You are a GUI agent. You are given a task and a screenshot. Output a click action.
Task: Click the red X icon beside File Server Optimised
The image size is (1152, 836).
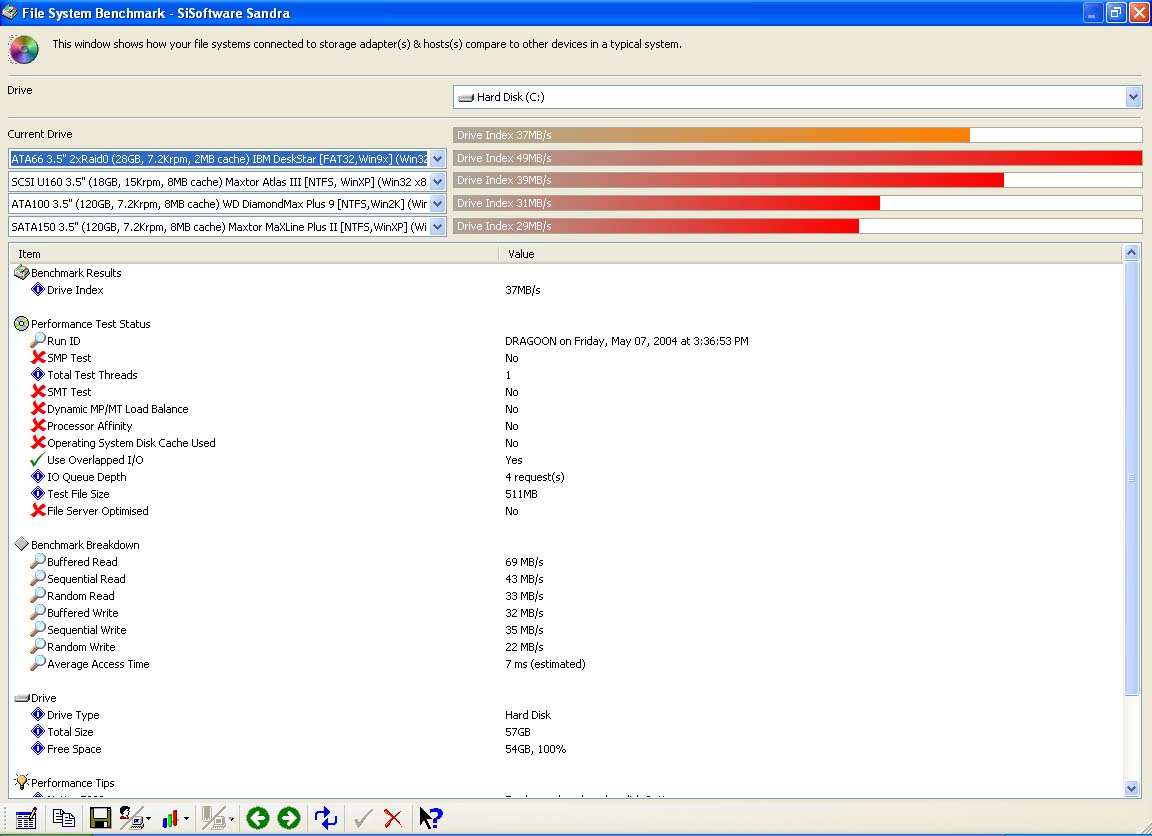tap(38, 510)
